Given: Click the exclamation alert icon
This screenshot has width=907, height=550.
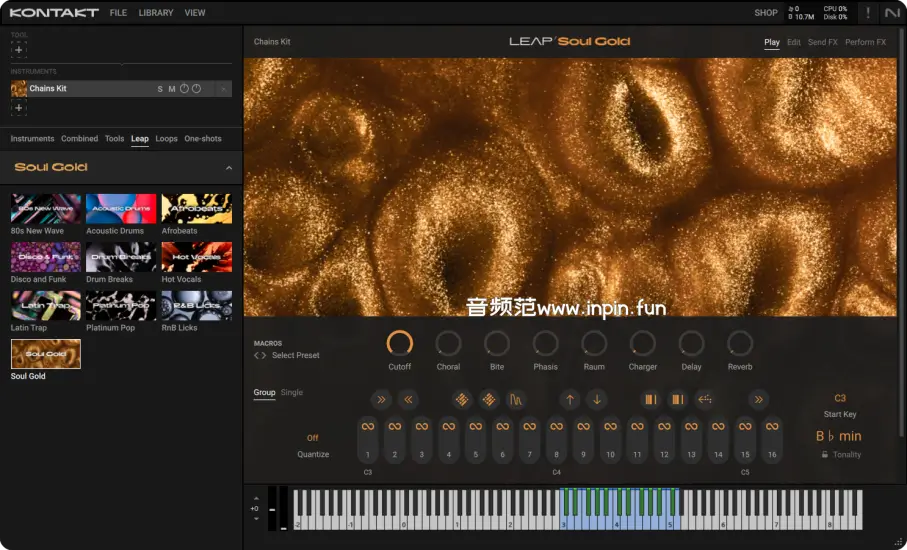Looking at the screenshot, I should click(x=867, y=13).
